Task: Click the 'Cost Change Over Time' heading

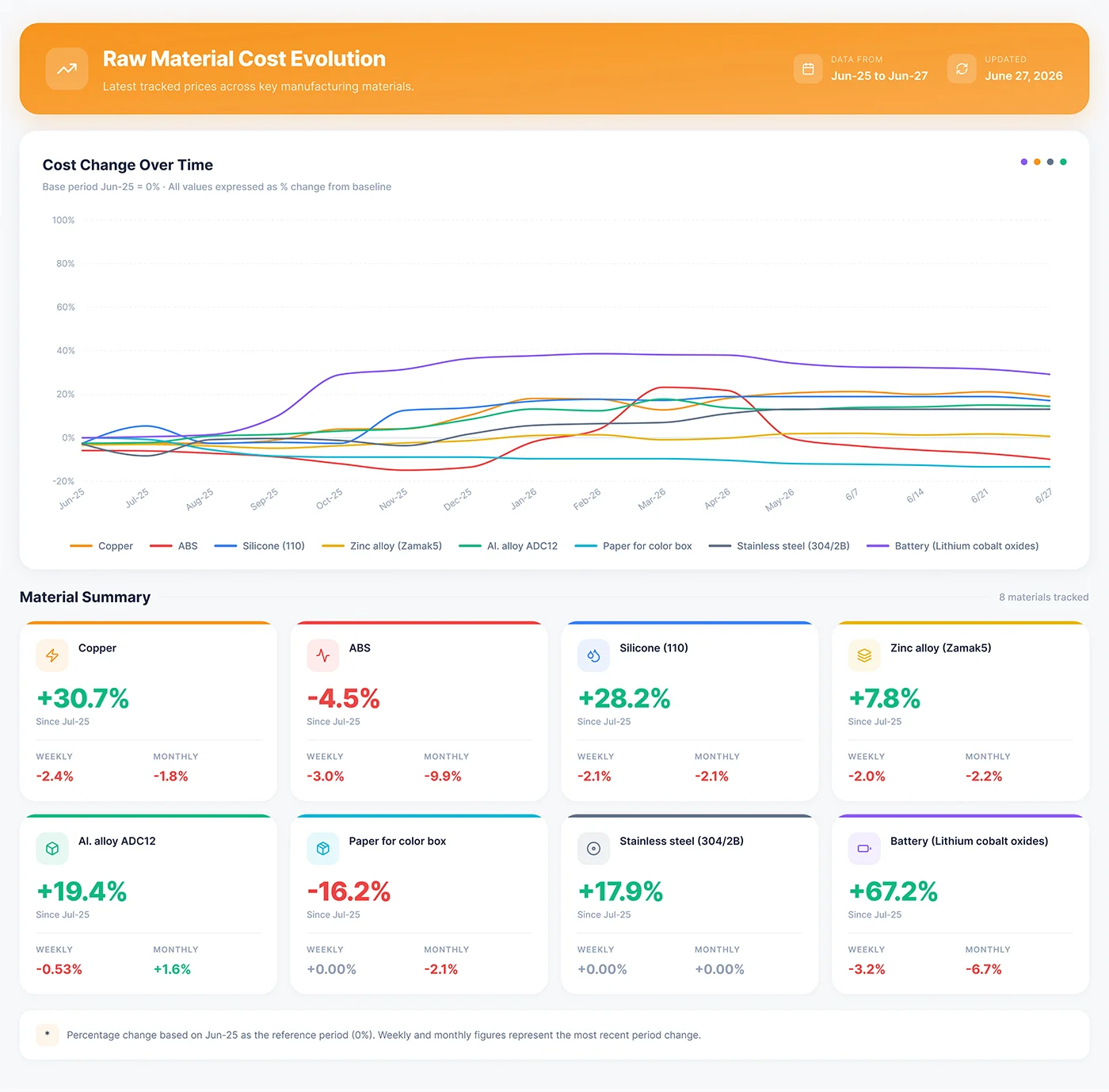Action: [x=128, y=165]
